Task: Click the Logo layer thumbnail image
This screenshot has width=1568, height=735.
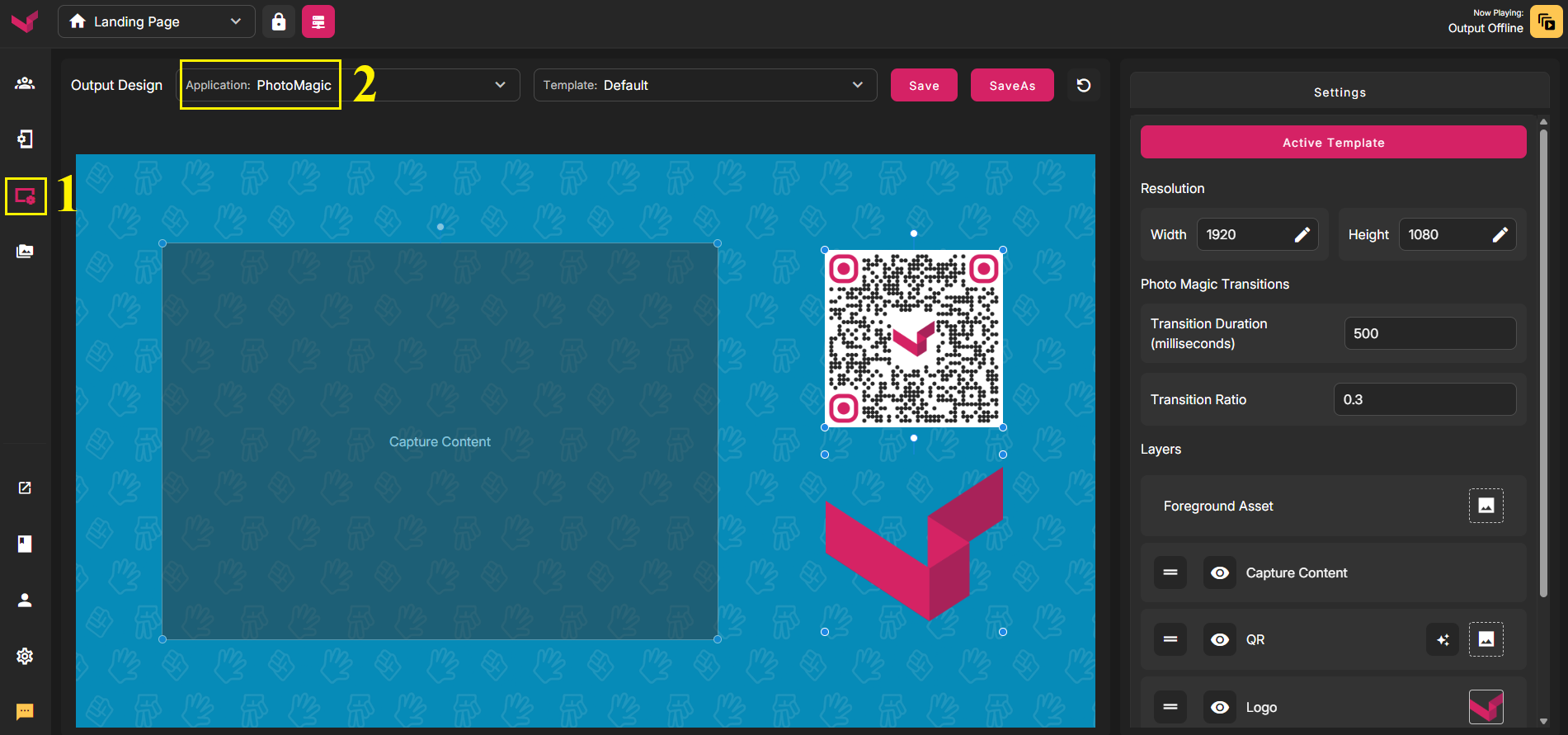Action: 1486,707
